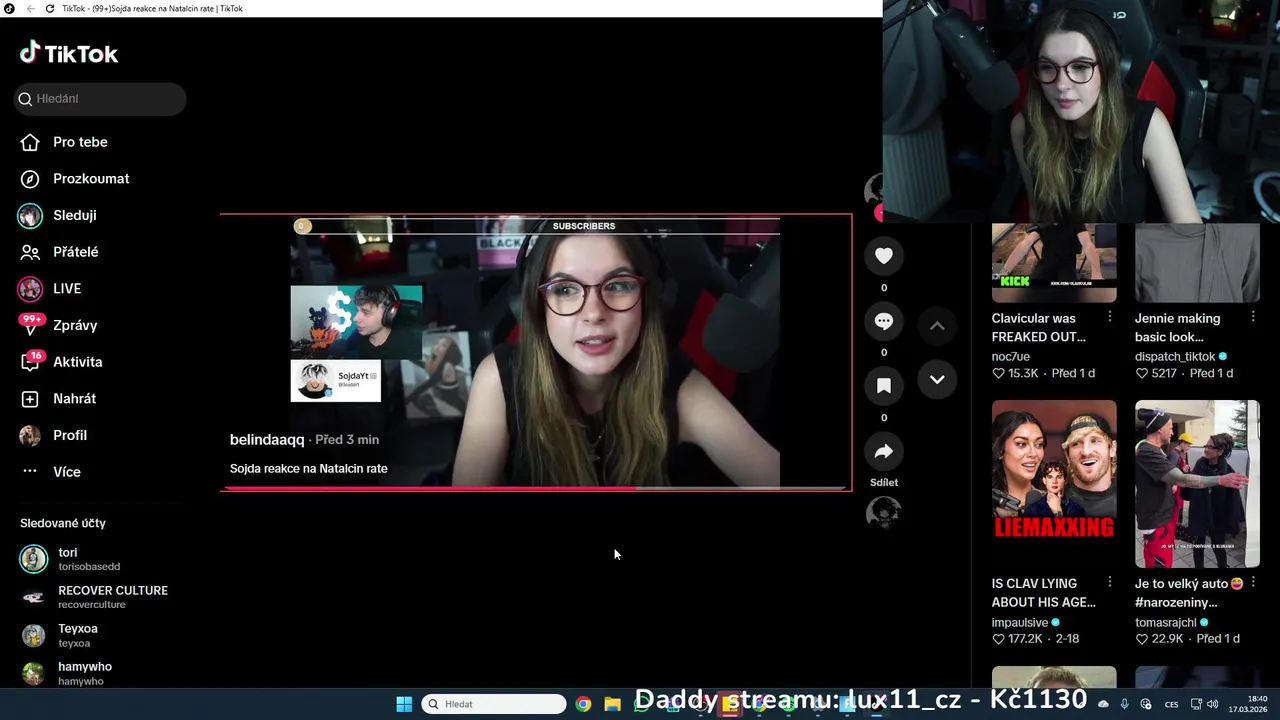
Task: Open belindaaqq author profile link
Action: [x=267, y=440]
